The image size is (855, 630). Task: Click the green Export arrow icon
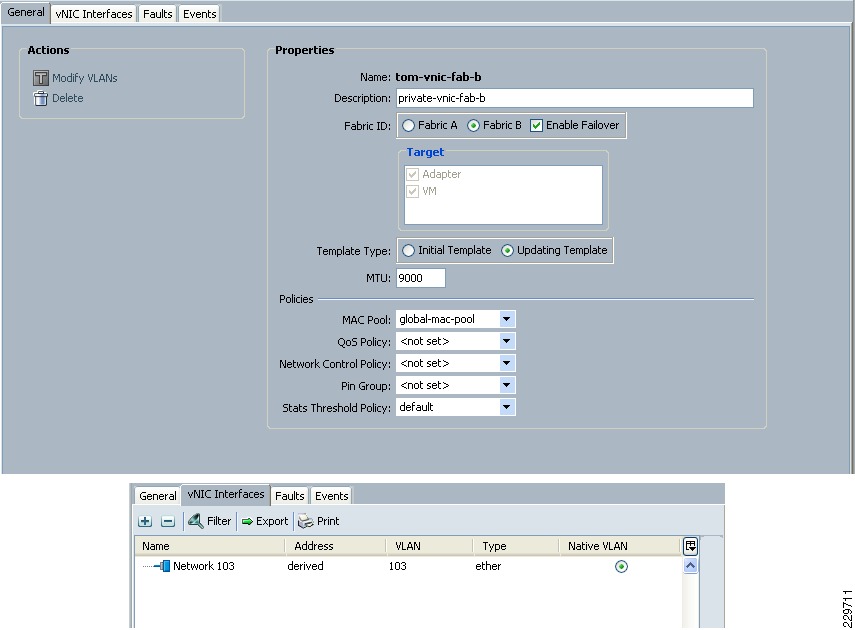[x=248, y=521]
